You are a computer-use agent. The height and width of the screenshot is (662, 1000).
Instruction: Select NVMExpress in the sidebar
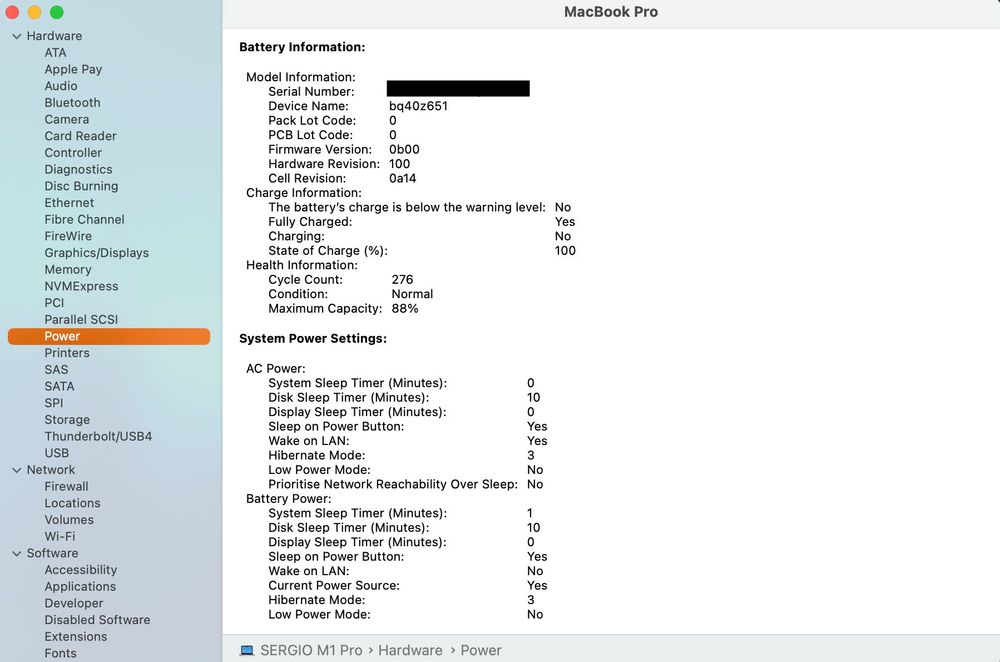click(x=81, y=286)
